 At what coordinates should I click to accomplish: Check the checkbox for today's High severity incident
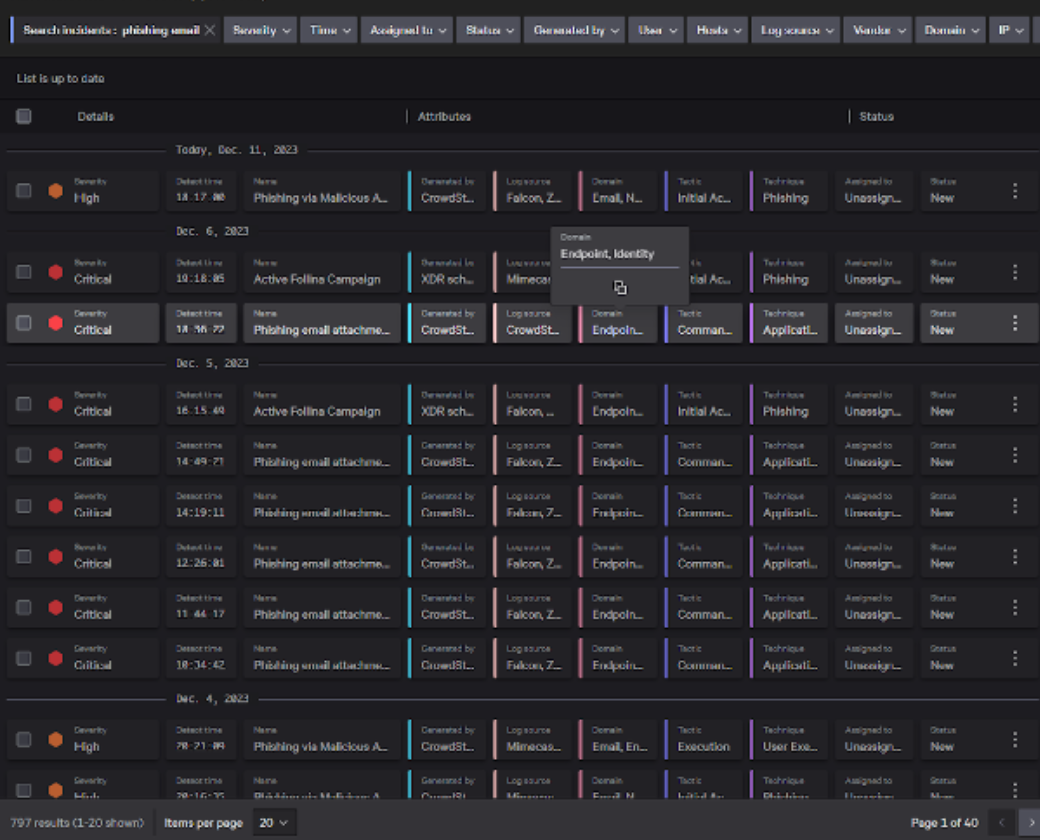[23, 190]
